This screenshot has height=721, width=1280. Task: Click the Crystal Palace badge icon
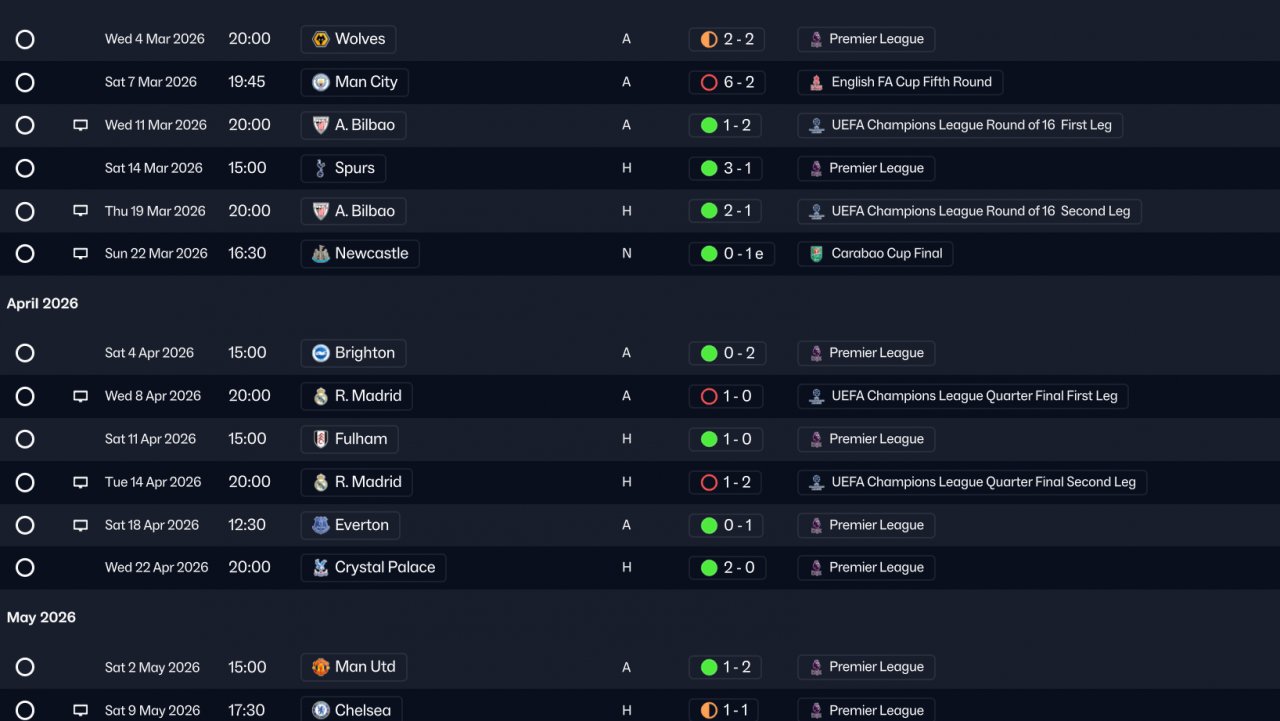click(x=321, y=568)
